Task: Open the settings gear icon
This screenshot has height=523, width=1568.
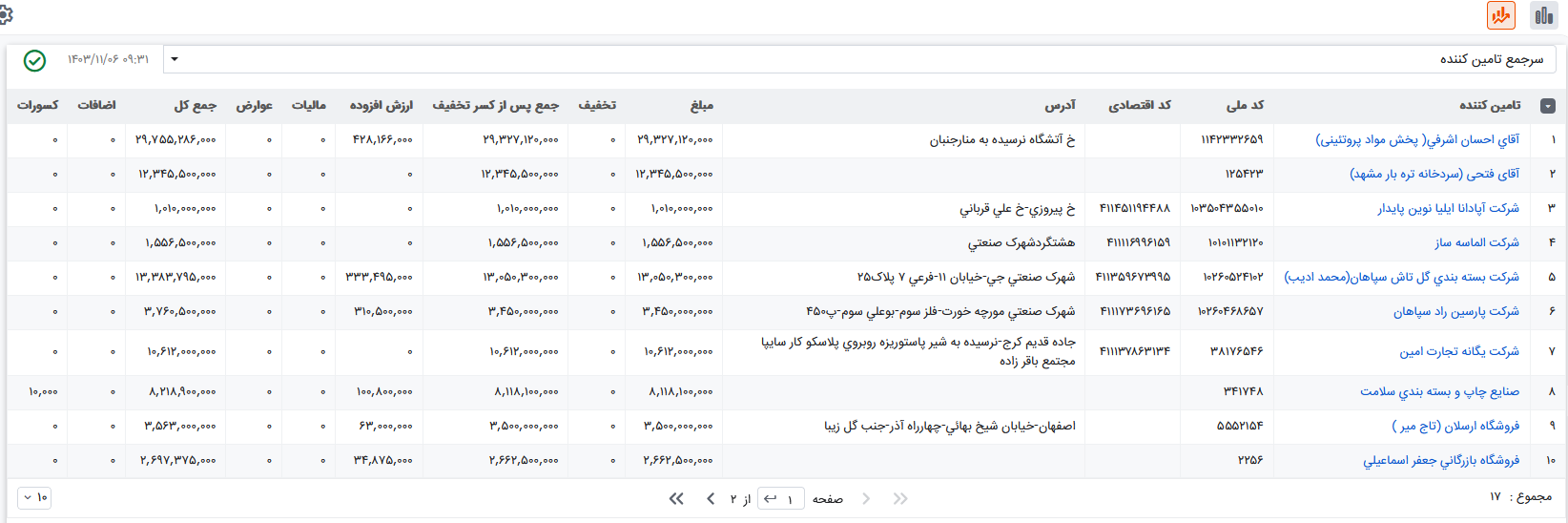Action: point(5,14)
